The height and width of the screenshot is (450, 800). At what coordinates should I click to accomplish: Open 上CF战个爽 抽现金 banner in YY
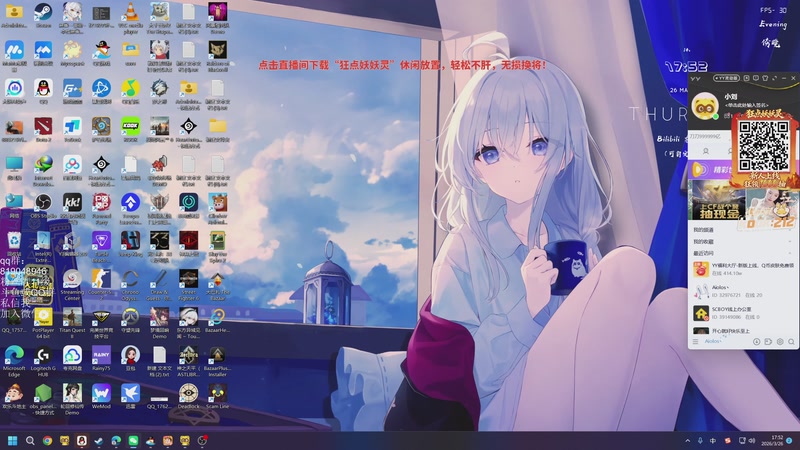coord(716,199)
